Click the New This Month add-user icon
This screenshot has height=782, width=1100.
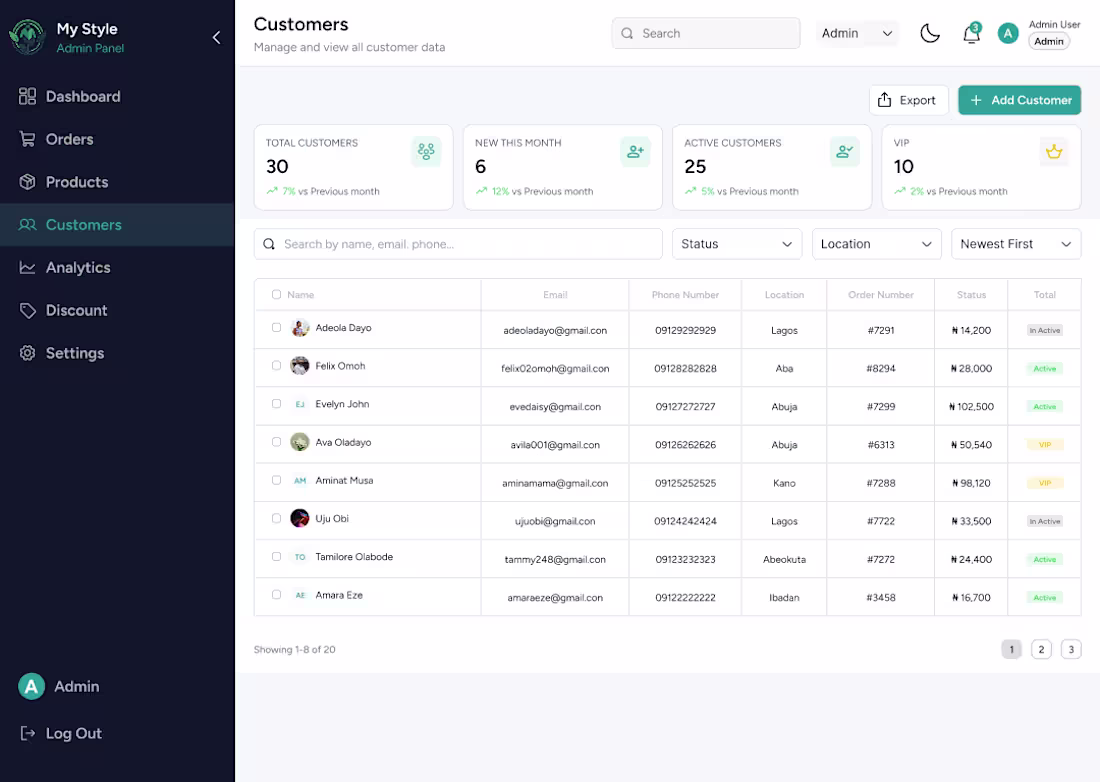pos(635,151)
